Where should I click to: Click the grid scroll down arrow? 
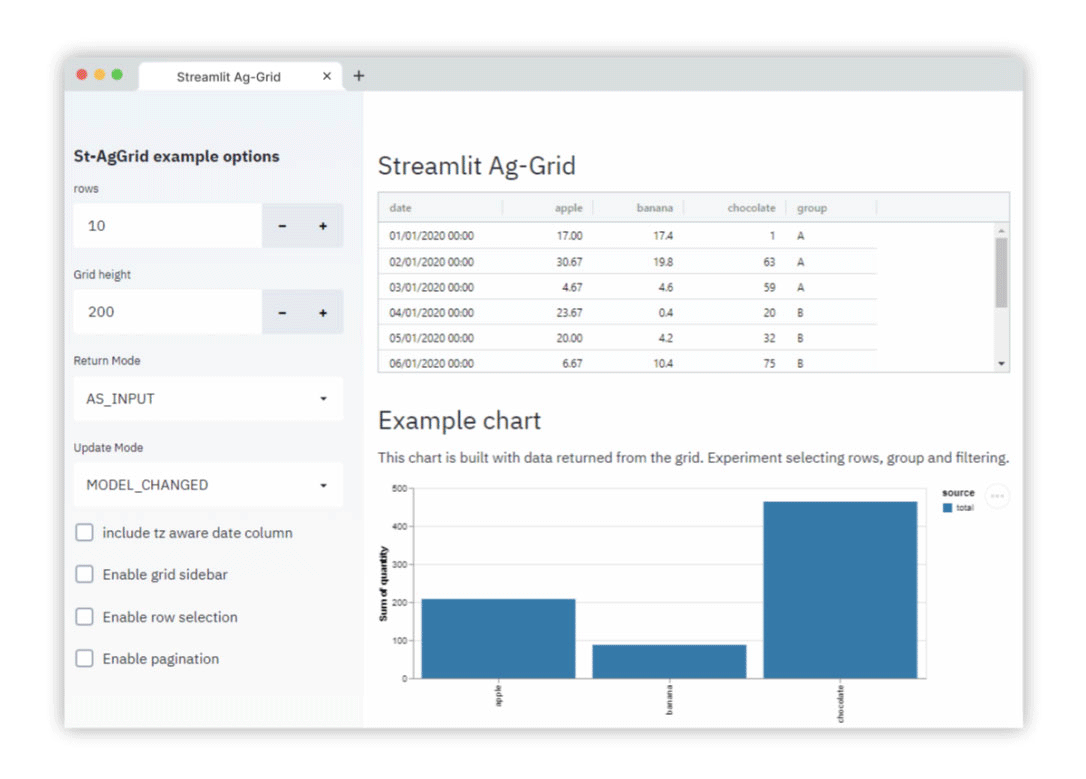1002,364
